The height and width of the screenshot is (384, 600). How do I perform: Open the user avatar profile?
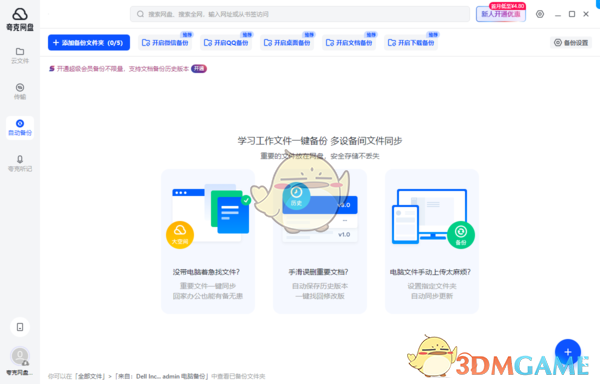click(x=20, y=357)
